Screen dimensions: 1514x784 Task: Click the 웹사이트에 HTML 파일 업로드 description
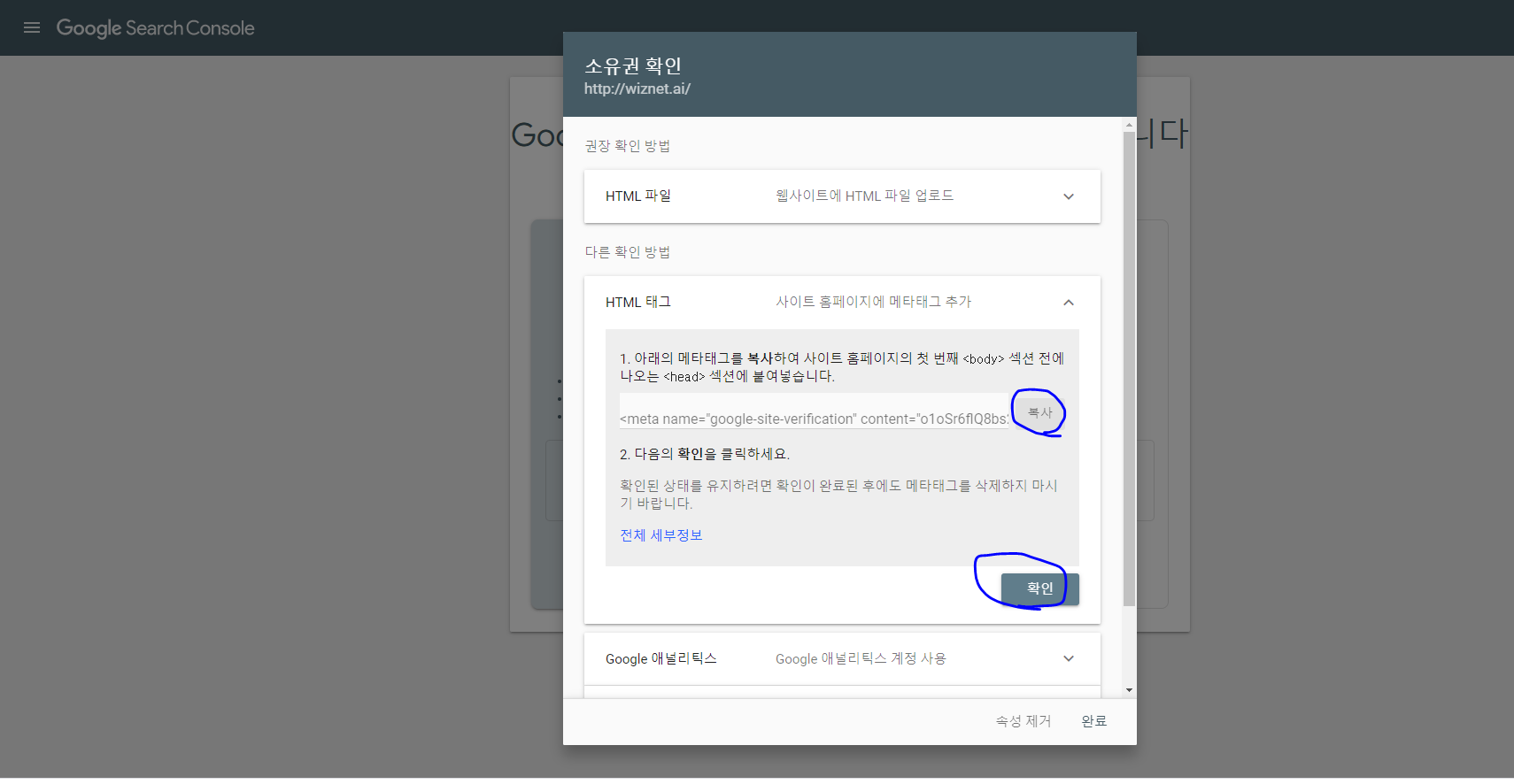865,196
